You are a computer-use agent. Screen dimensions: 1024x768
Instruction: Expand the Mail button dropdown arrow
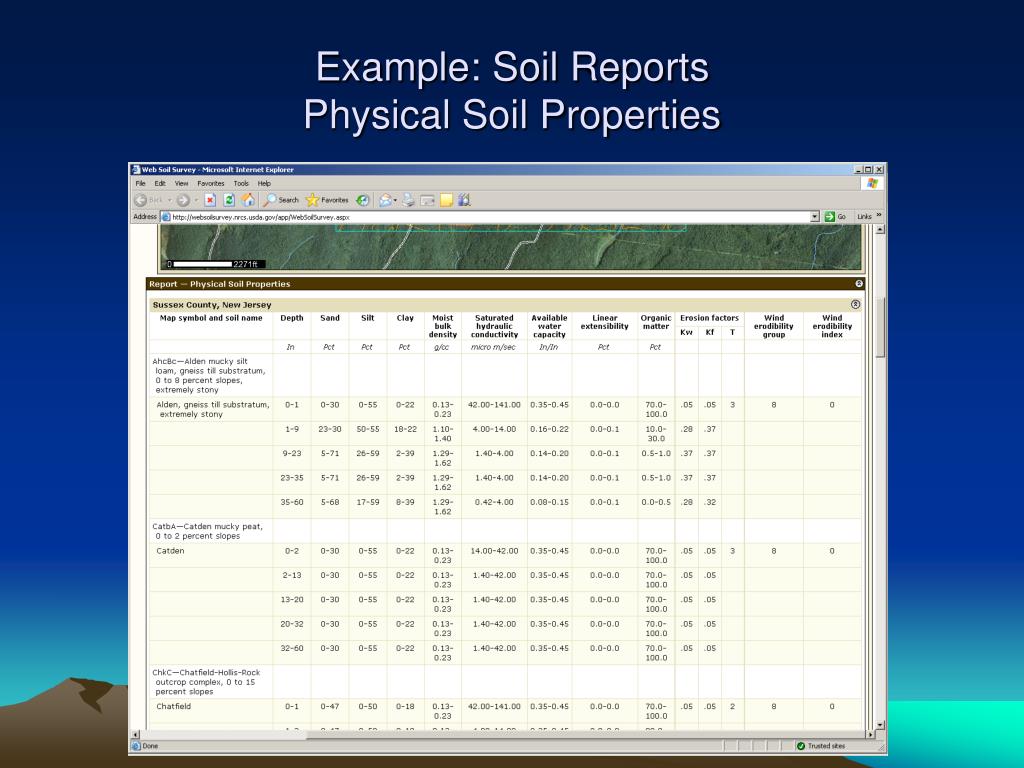(395, 200)
